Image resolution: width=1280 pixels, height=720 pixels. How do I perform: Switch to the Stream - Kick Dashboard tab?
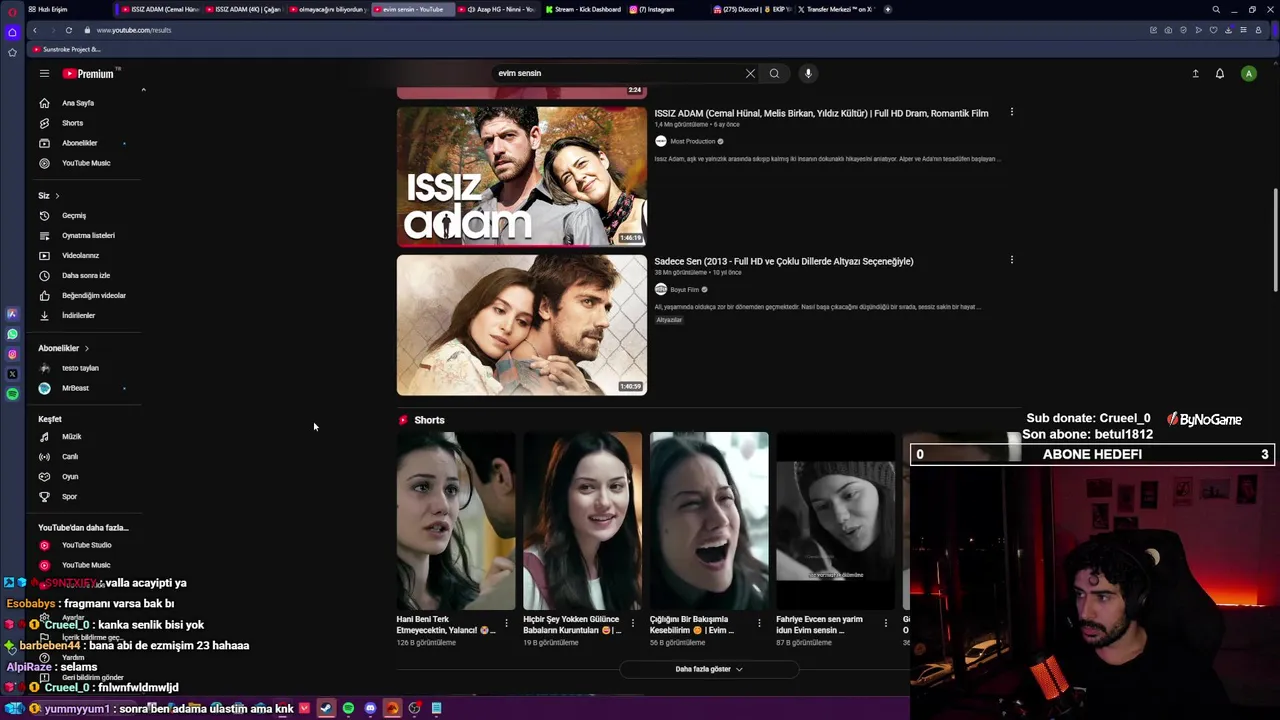click(x=583, y=9)
